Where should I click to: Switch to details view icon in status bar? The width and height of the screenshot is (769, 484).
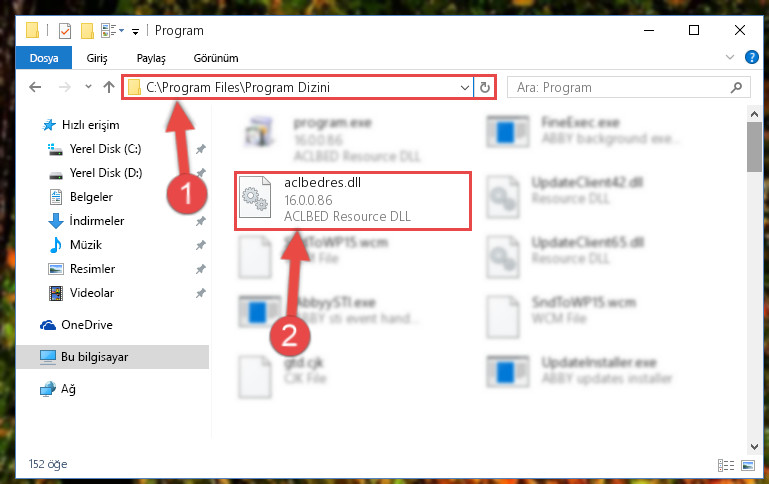[726, 465]
